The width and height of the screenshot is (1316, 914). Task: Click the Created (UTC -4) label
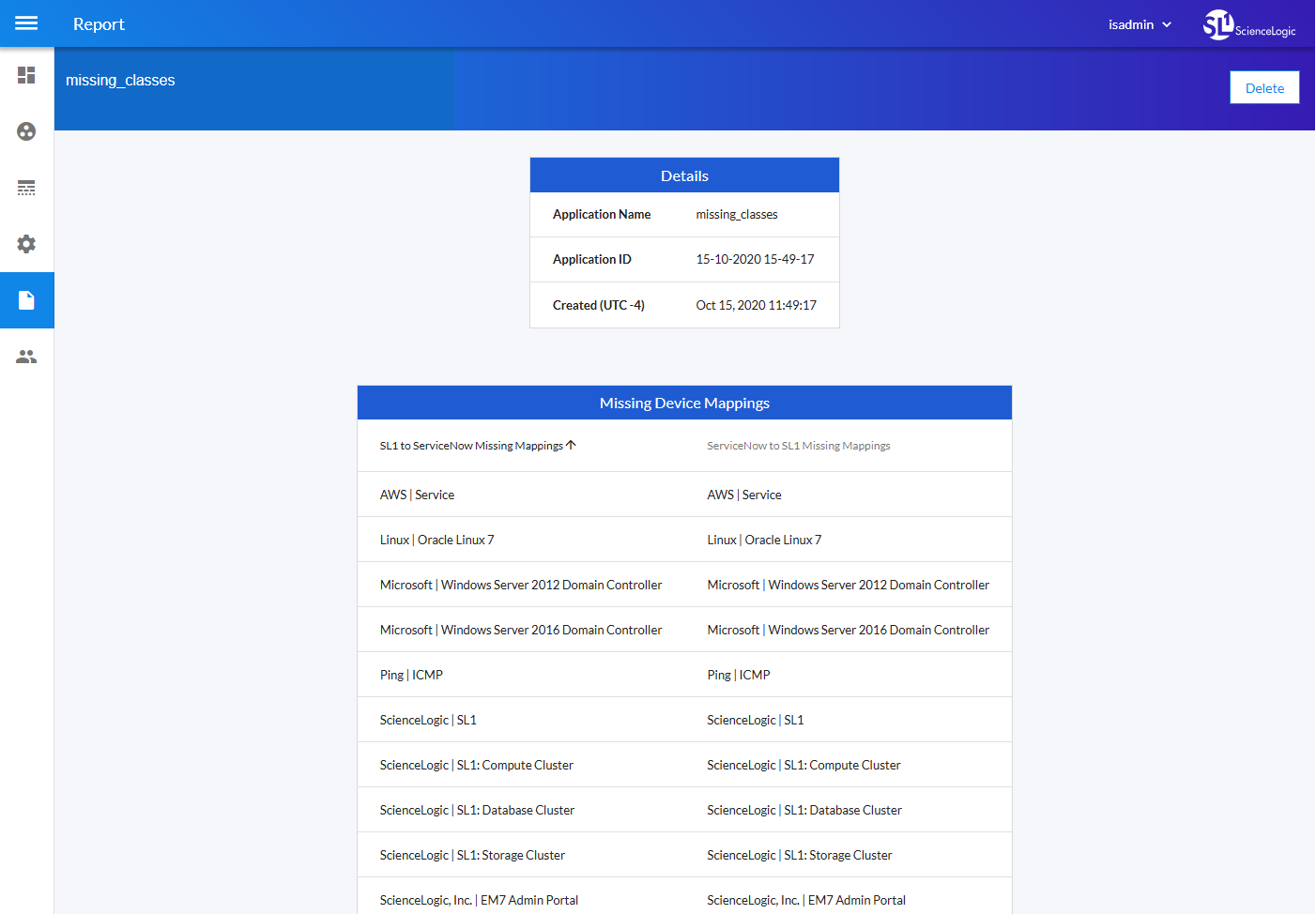(x=599, y=306)
